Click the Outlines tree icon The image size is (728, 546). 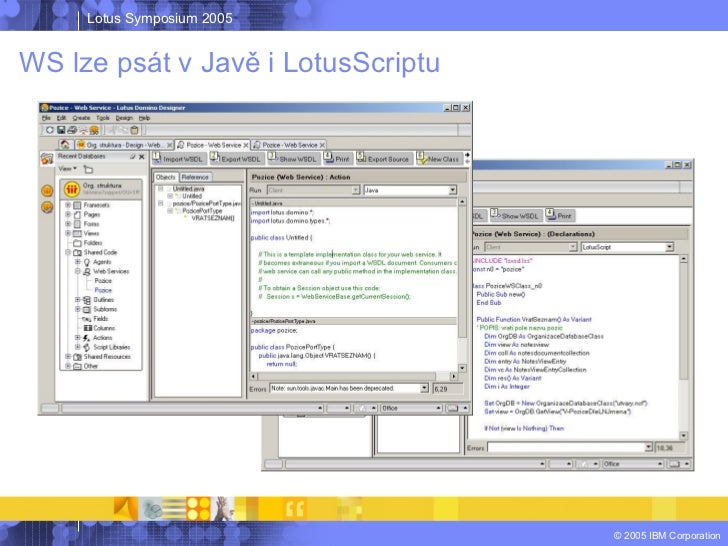point(87,300)
